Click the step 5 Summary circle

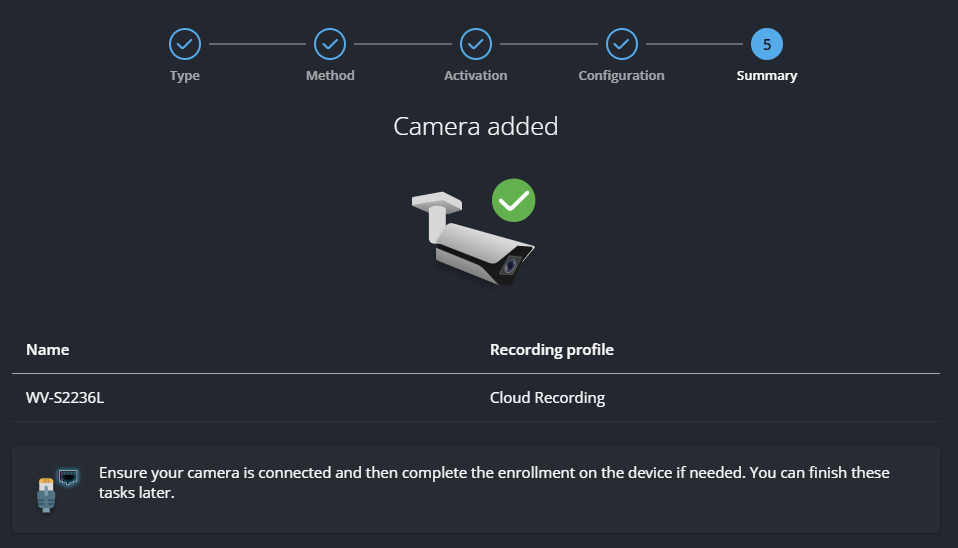pyautogui.click(x=767, y=44)
